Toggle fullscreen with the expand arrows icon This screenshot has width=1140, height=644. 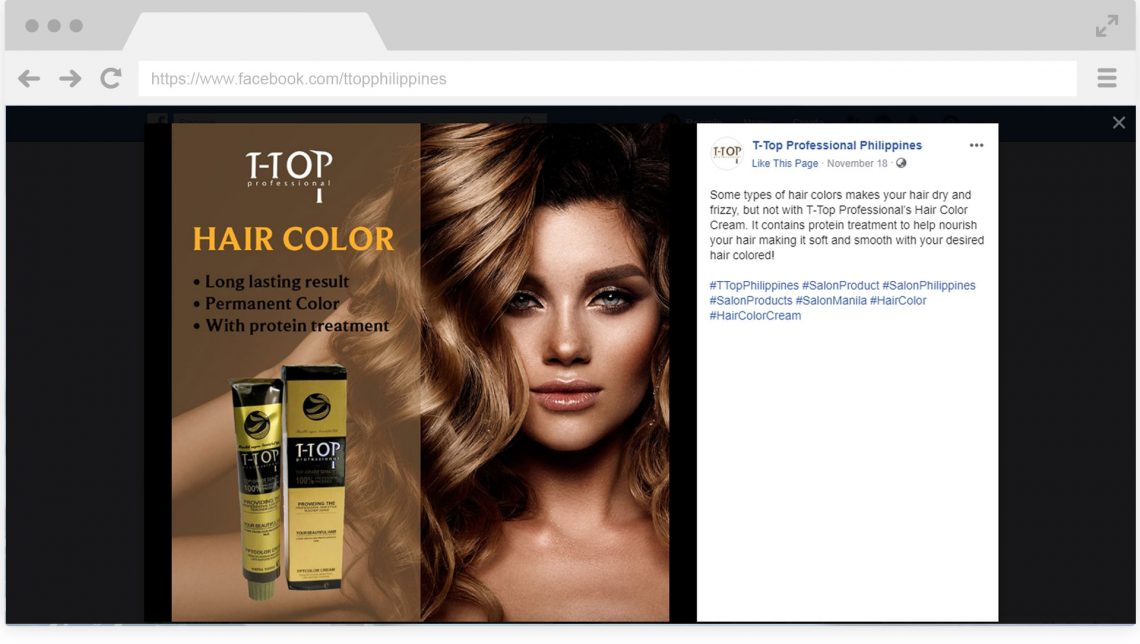coord(1107,26)
